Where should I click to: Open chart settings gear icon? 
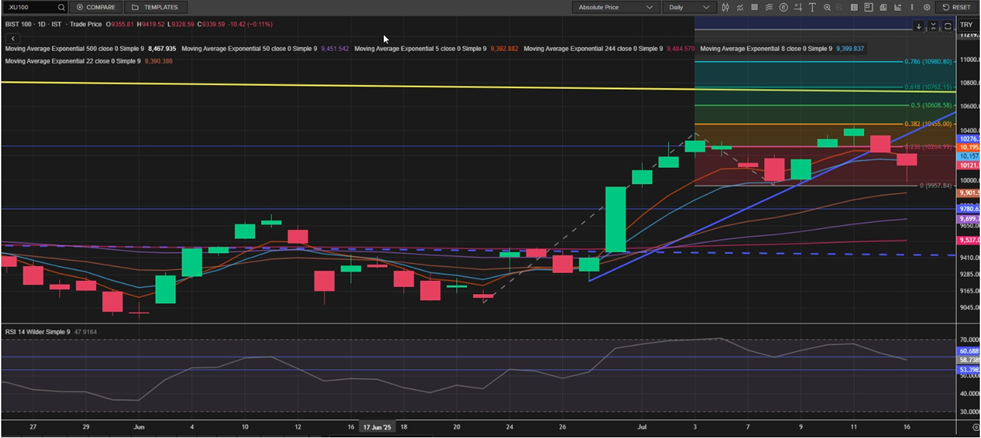coord(926,7)
